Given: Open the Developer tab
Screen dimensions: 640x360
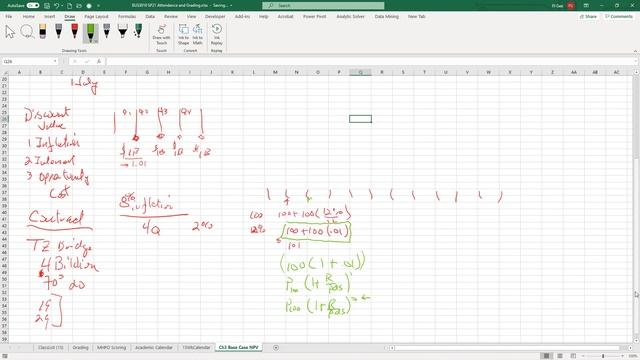Looking at the screenshot, I should tap(215, 16).
